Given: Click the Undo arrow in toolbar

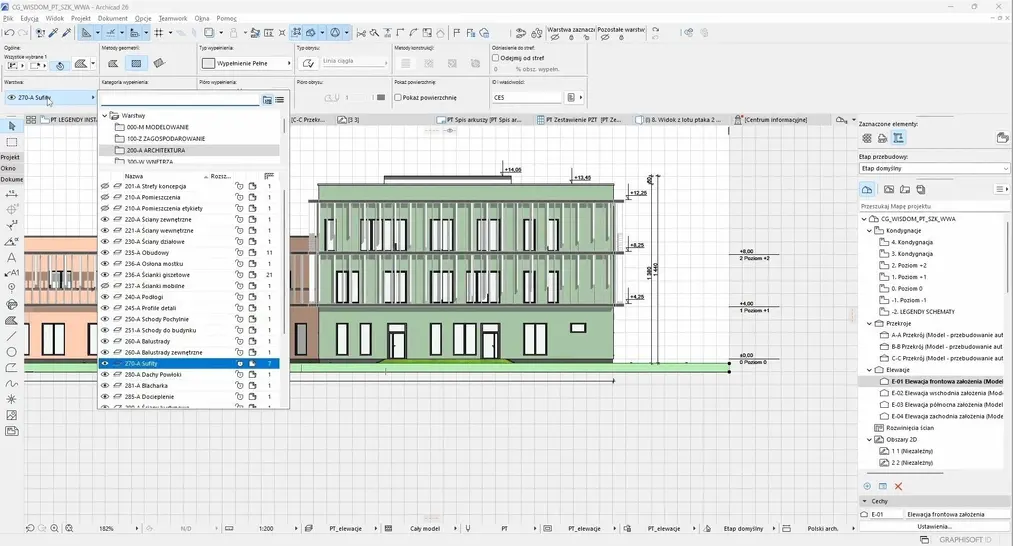Looking at the screenshot, I should (x=9, y=33).
